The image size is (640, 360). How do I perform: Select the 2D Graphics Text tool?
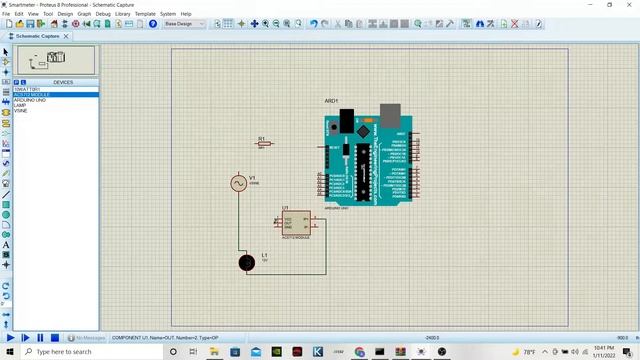coord(6,245)
